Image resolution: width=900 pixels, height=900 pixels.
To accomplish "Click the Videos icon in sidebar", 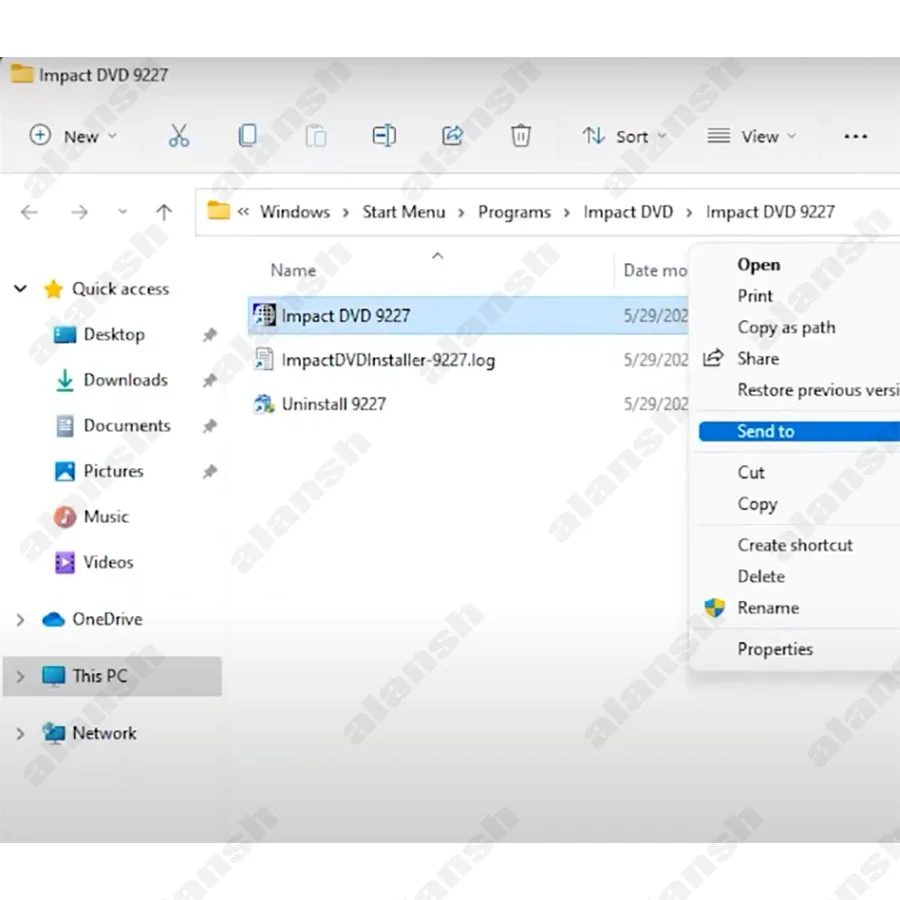I will (x=65, y=562).
